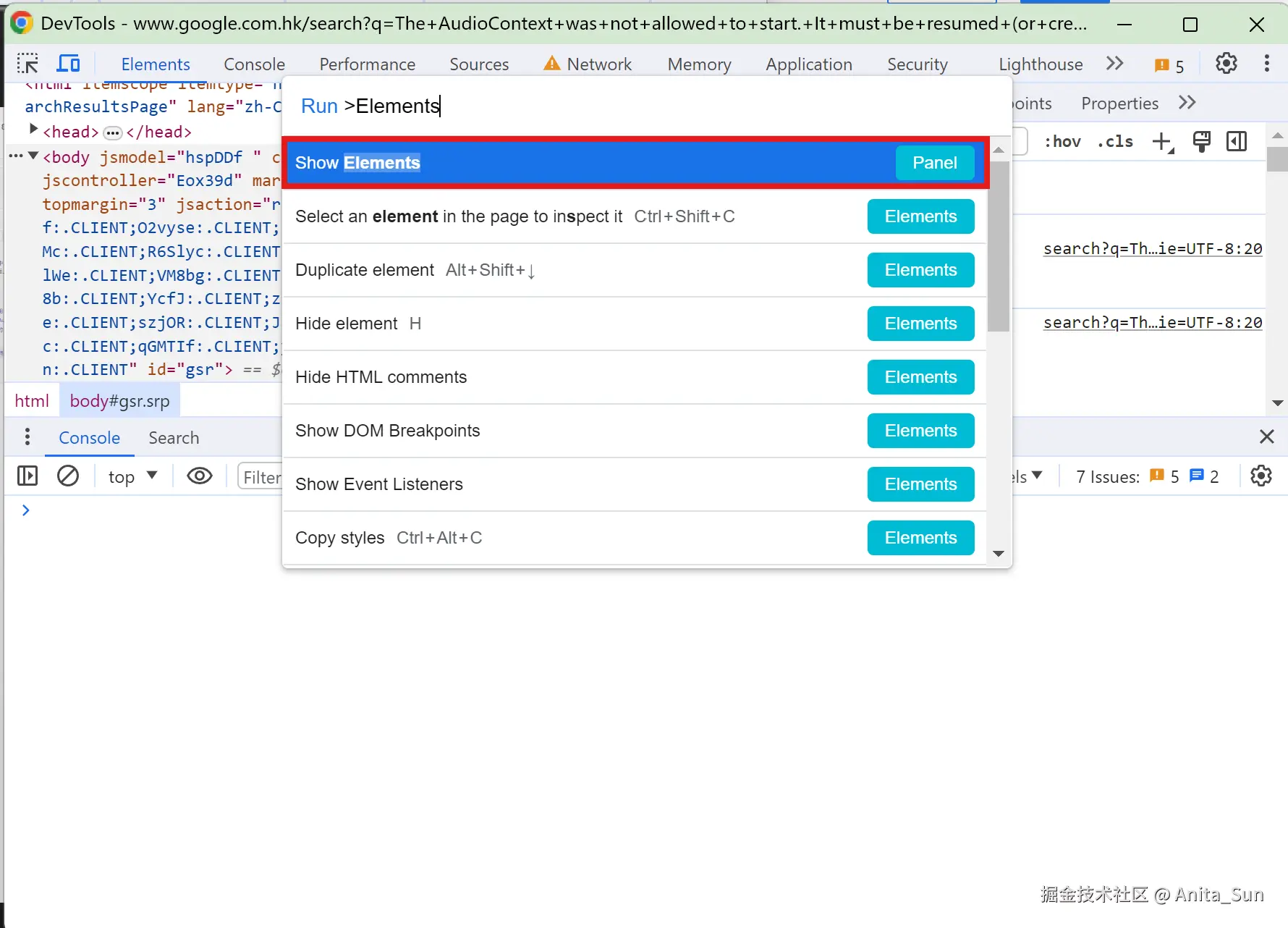Open the top JavaScript context dropdown

pos(132,476)
